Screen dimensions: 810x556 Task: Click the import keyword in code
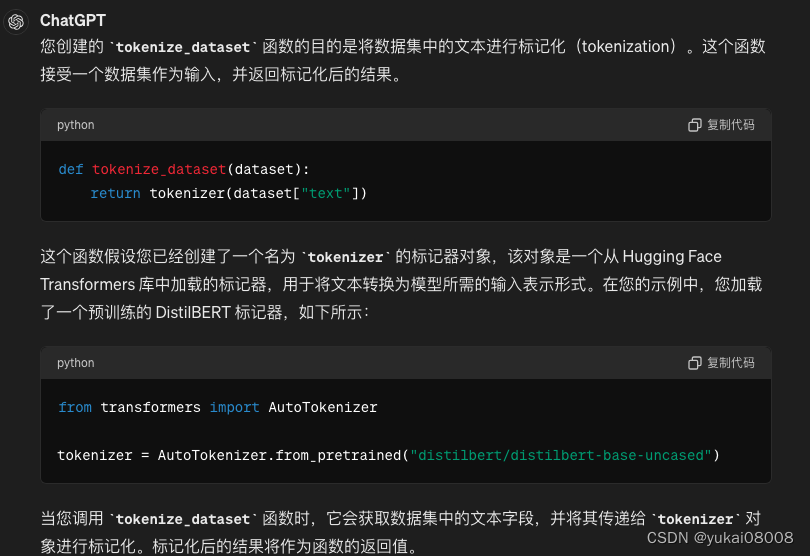coord(235,407)
